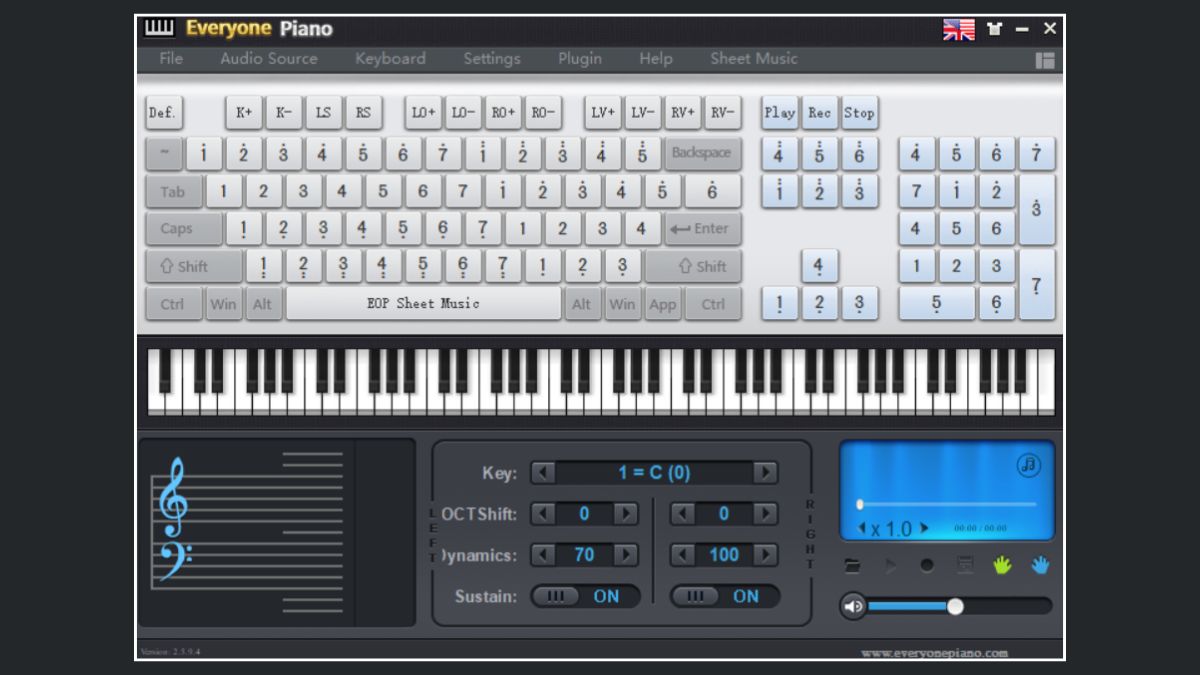Click the Everyone Piano keyboard logo icon

pyautogui.click(x=159, y=28)
